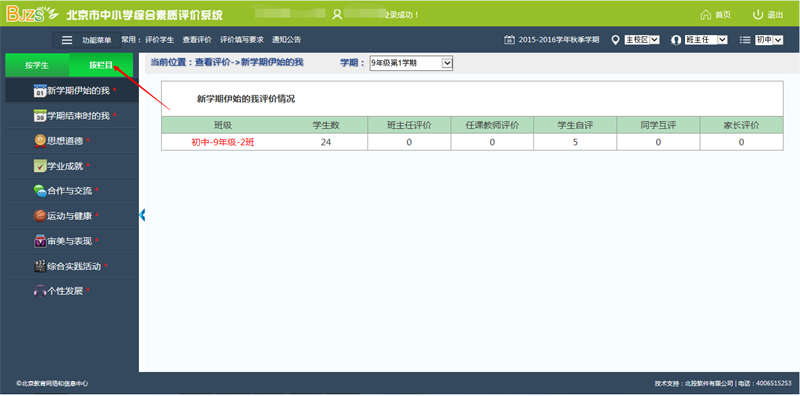Click the checkmark icon for 学业成就
Screen dimensions: 800x396
[x=40, y=166]
